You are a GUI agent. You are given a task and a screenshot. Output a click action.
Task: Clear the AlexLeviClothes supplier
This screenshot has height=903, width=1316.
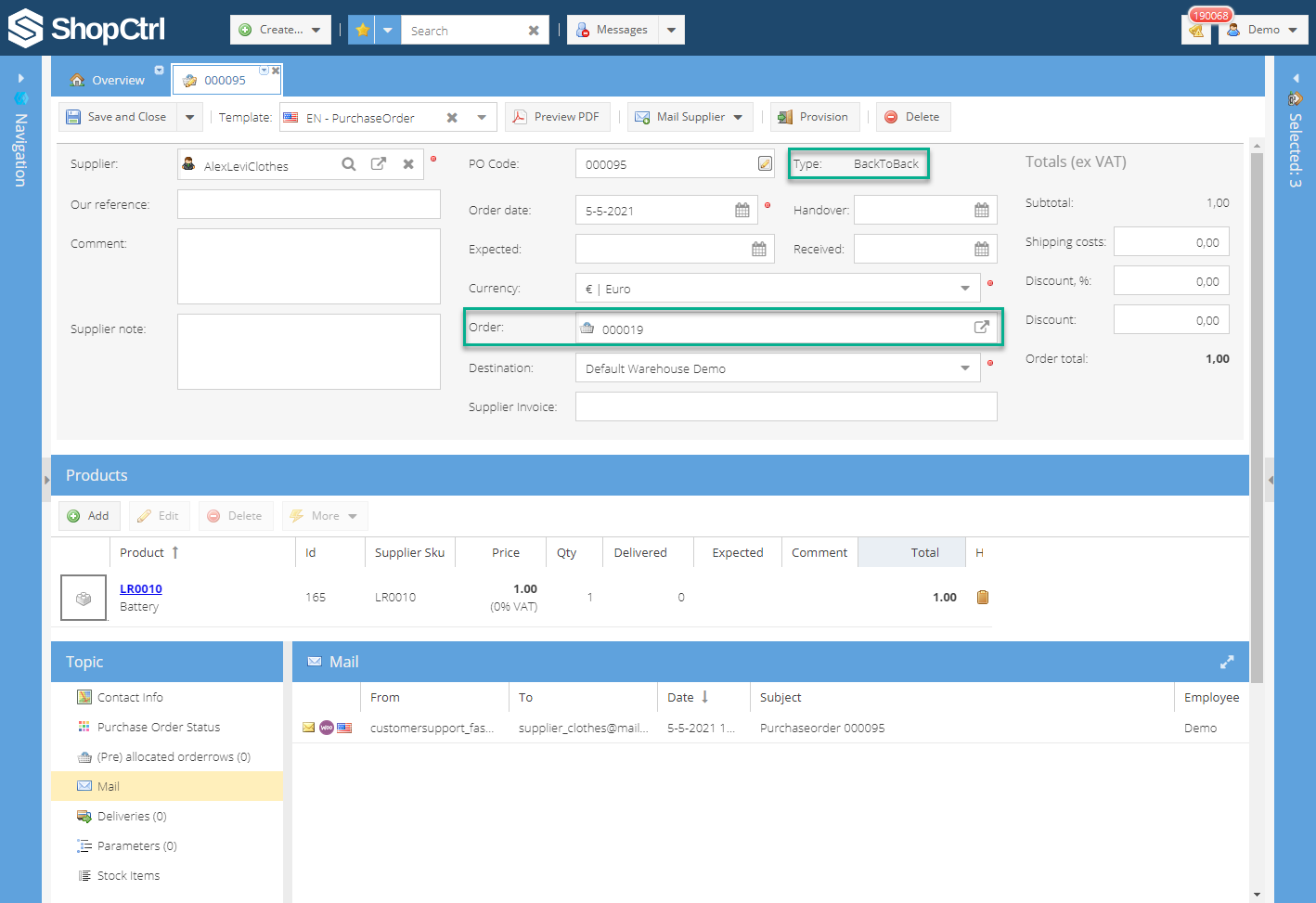pos(408,164)
